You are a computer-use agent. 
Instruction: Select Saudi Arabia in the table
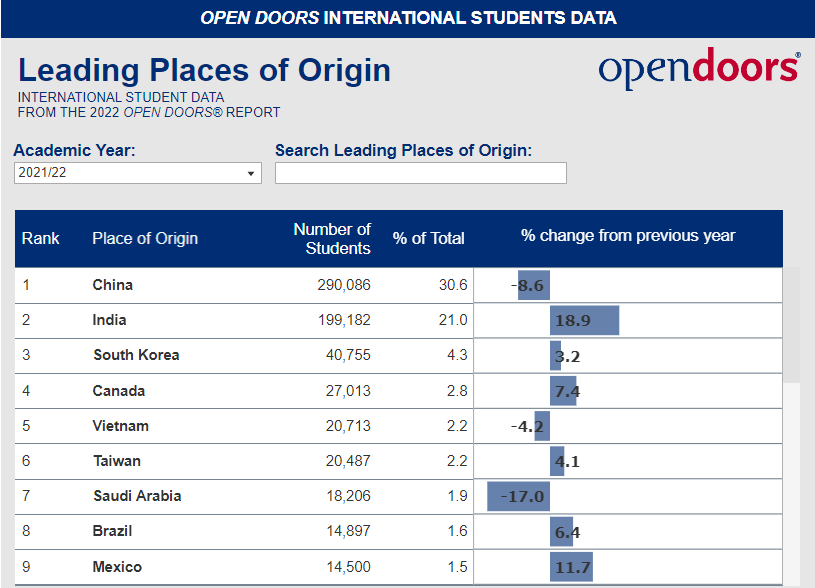click(137, 496)
